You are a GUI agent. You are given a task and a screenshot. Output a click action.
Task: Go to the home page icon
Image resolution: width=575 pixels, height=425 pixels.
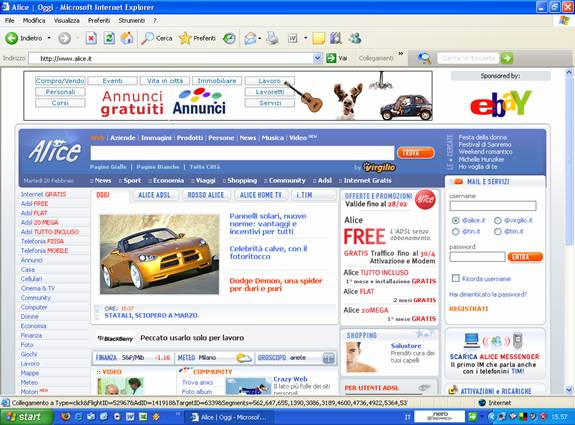coord(127,38)
